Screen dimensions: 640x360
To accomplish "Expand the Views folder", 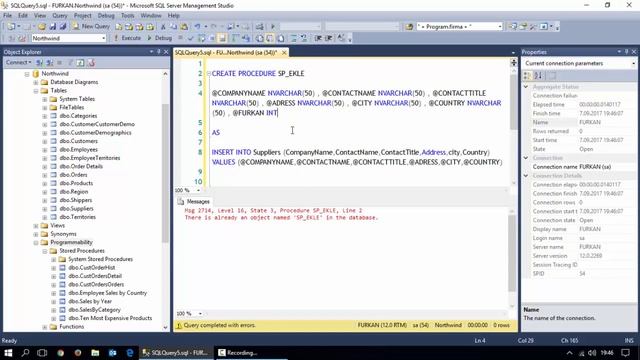I will (x=36, y=225).
